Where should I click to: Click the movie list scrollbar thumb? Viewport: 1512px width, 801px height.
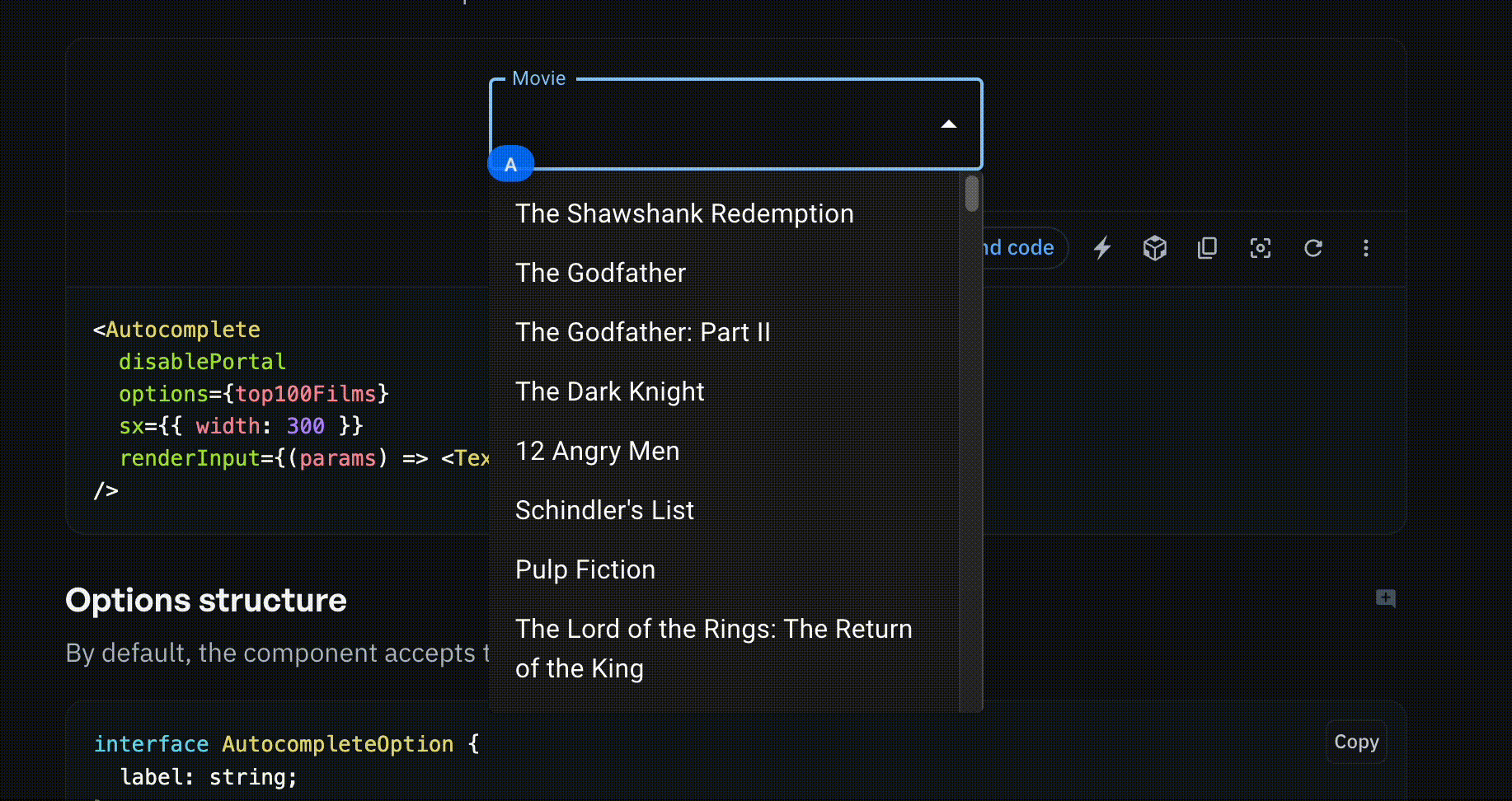972,194
